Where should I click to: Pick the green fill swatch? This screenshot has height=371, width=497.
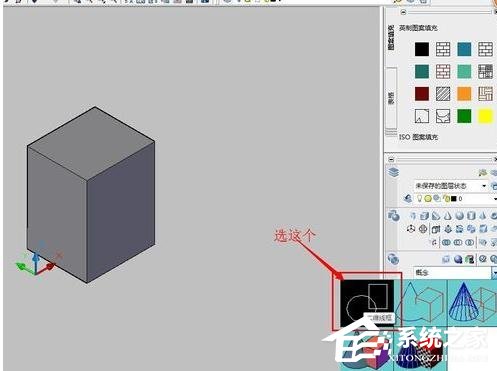coord(464,116)
